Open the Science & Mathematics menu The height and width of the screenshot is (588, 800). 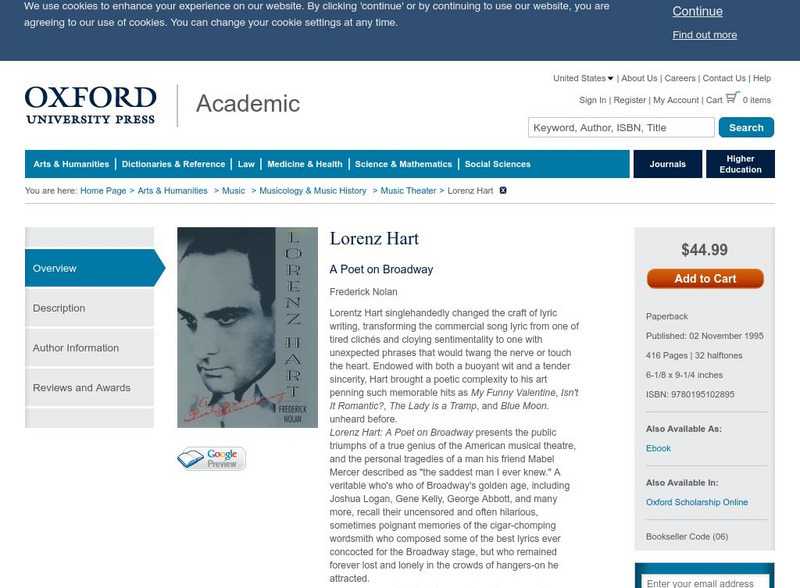tap(403, 164)
